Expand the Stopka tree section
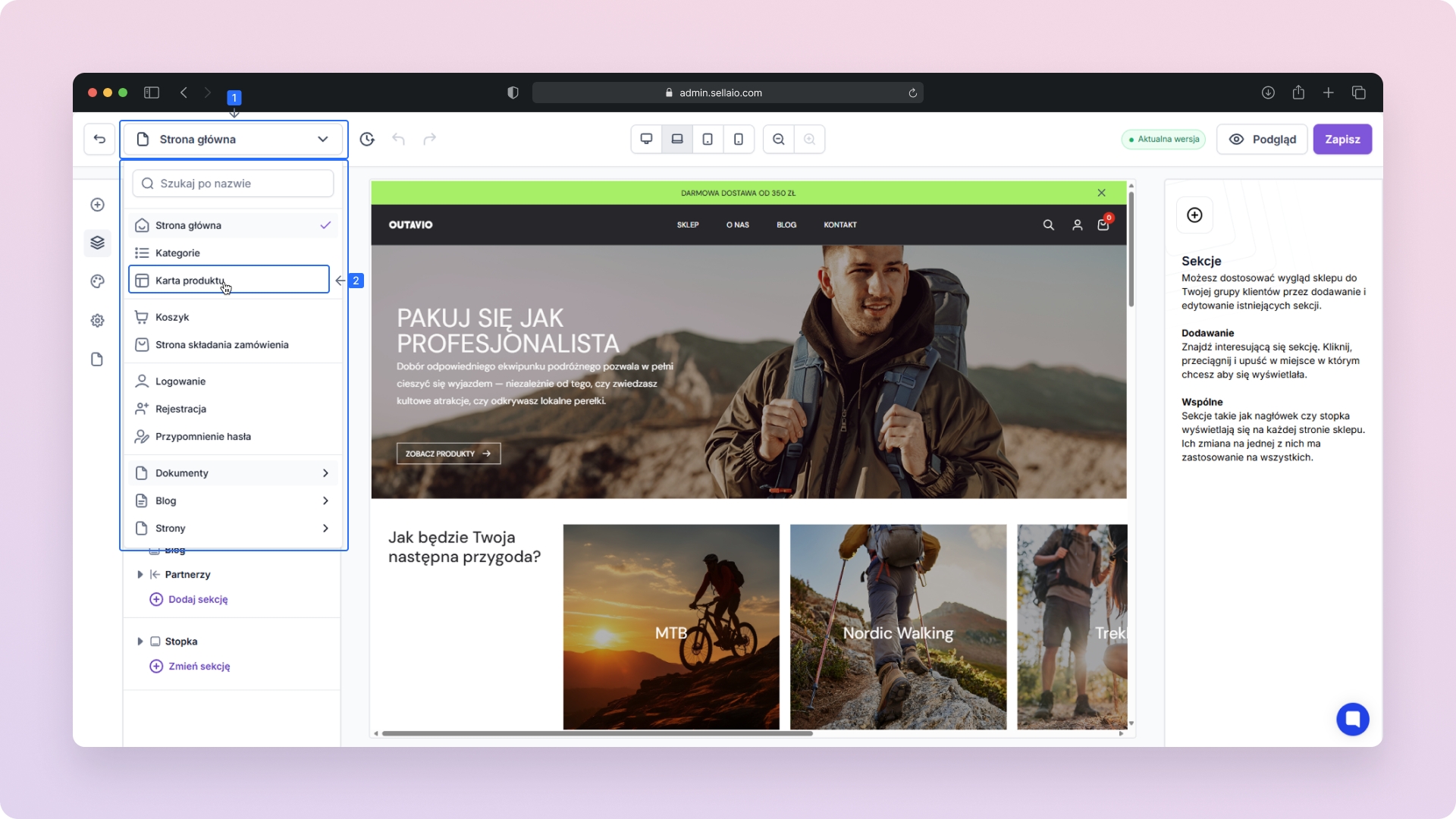The height and width of the screenshot is (819, 1456). point(140,642)
